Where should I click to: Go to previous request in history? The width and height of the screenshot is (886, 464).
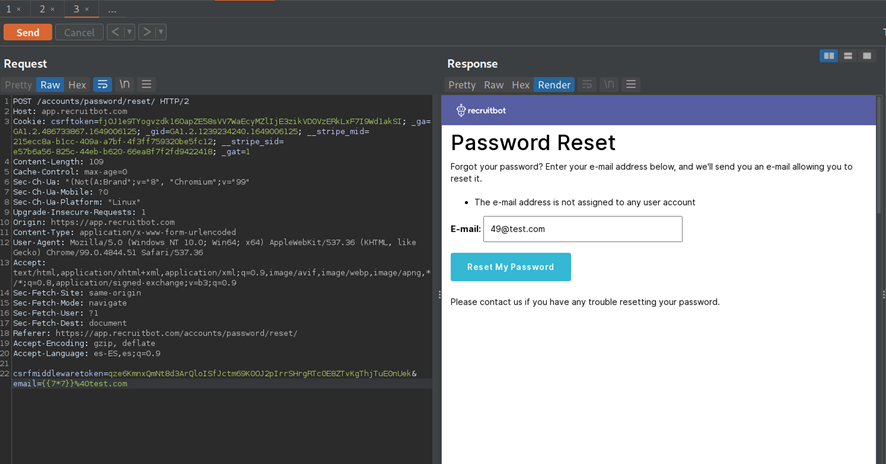[115, 32]
